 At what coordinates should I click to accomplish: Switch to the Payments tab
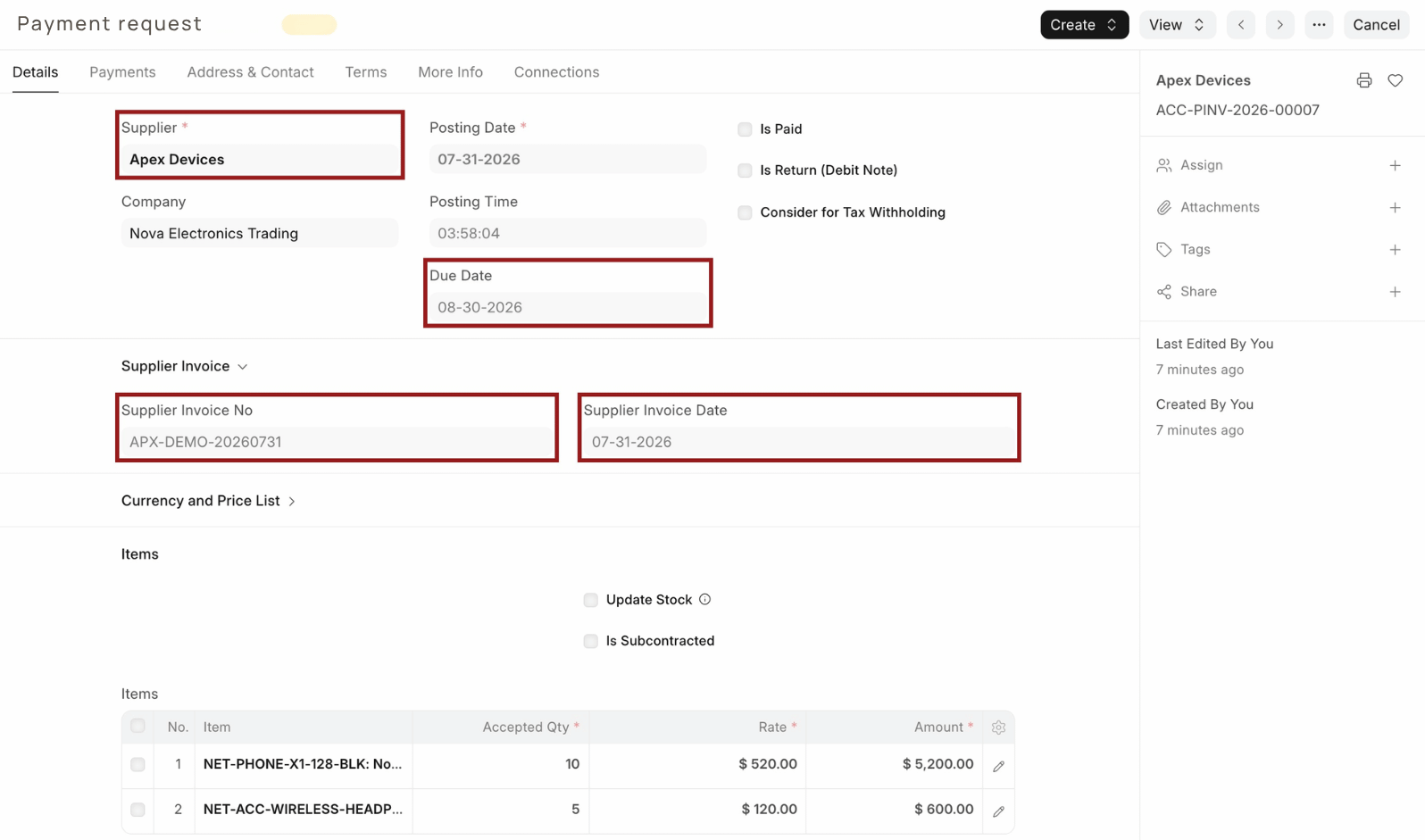(122, 72)
